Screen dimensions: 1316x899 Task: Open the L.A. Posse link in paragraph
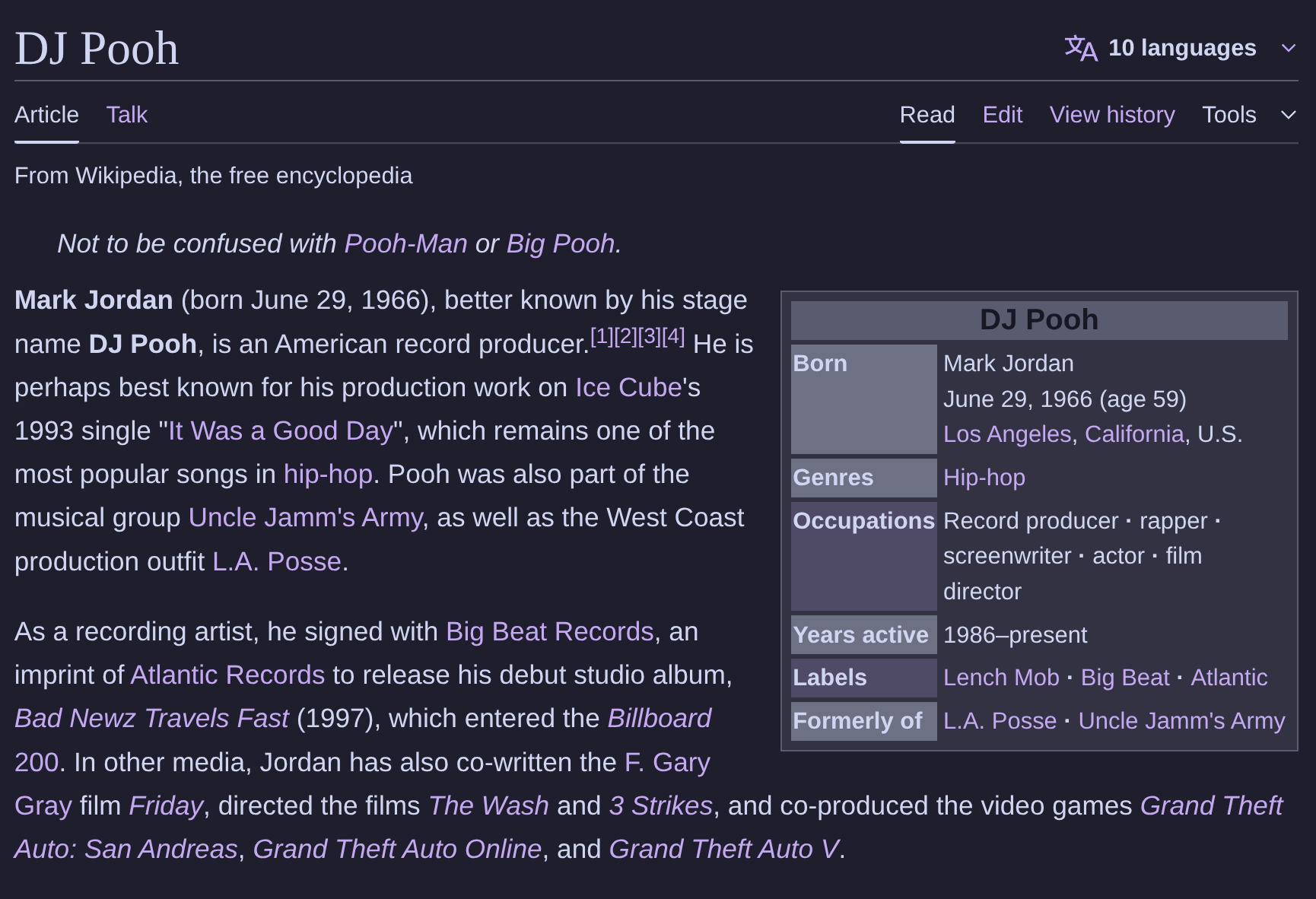coord(277,562)
